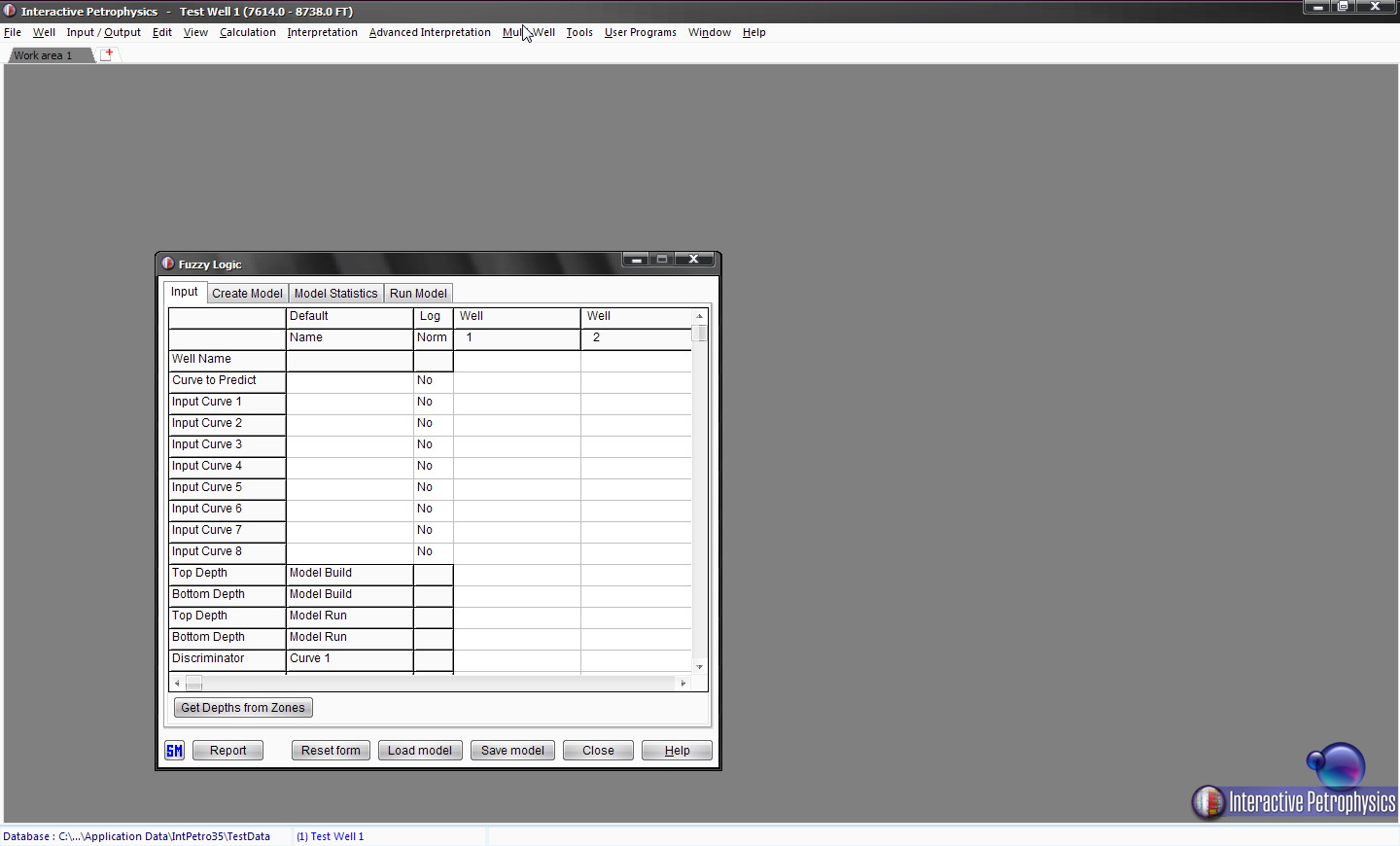Click the Help button in Fuzzy Logic
This screenshot has width=1400, height=846.
click(677, 751)
